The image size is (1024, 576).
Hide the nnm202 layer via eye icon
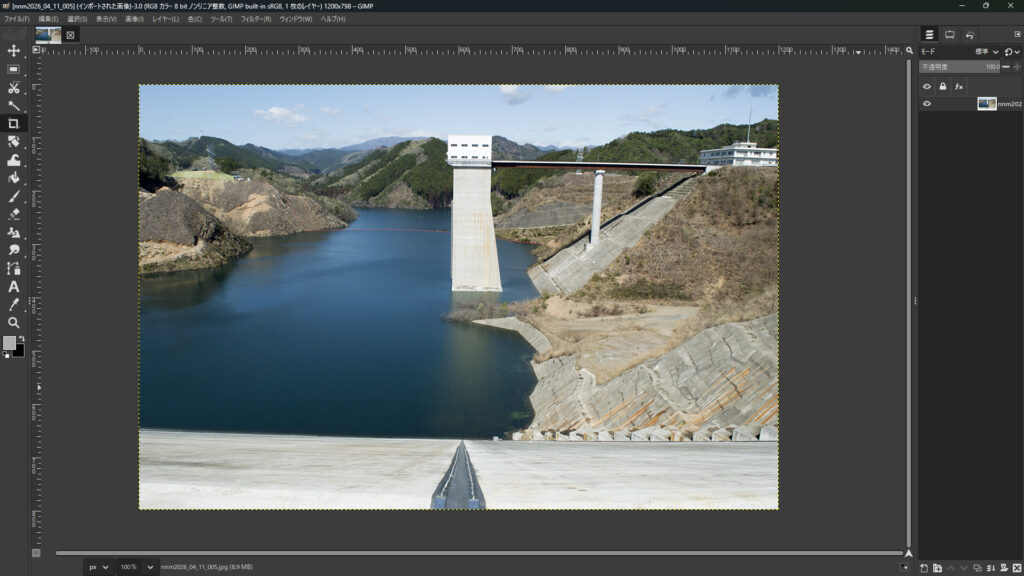click(x=927, y=103)
